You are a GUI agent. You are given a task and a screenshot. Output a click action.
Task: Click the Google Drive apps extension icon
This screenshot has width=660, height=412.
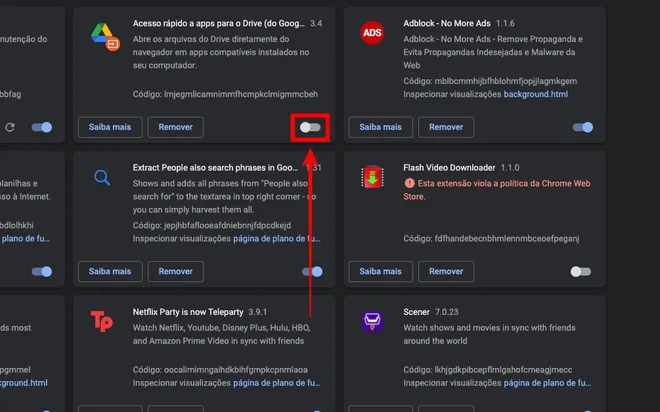105,37
